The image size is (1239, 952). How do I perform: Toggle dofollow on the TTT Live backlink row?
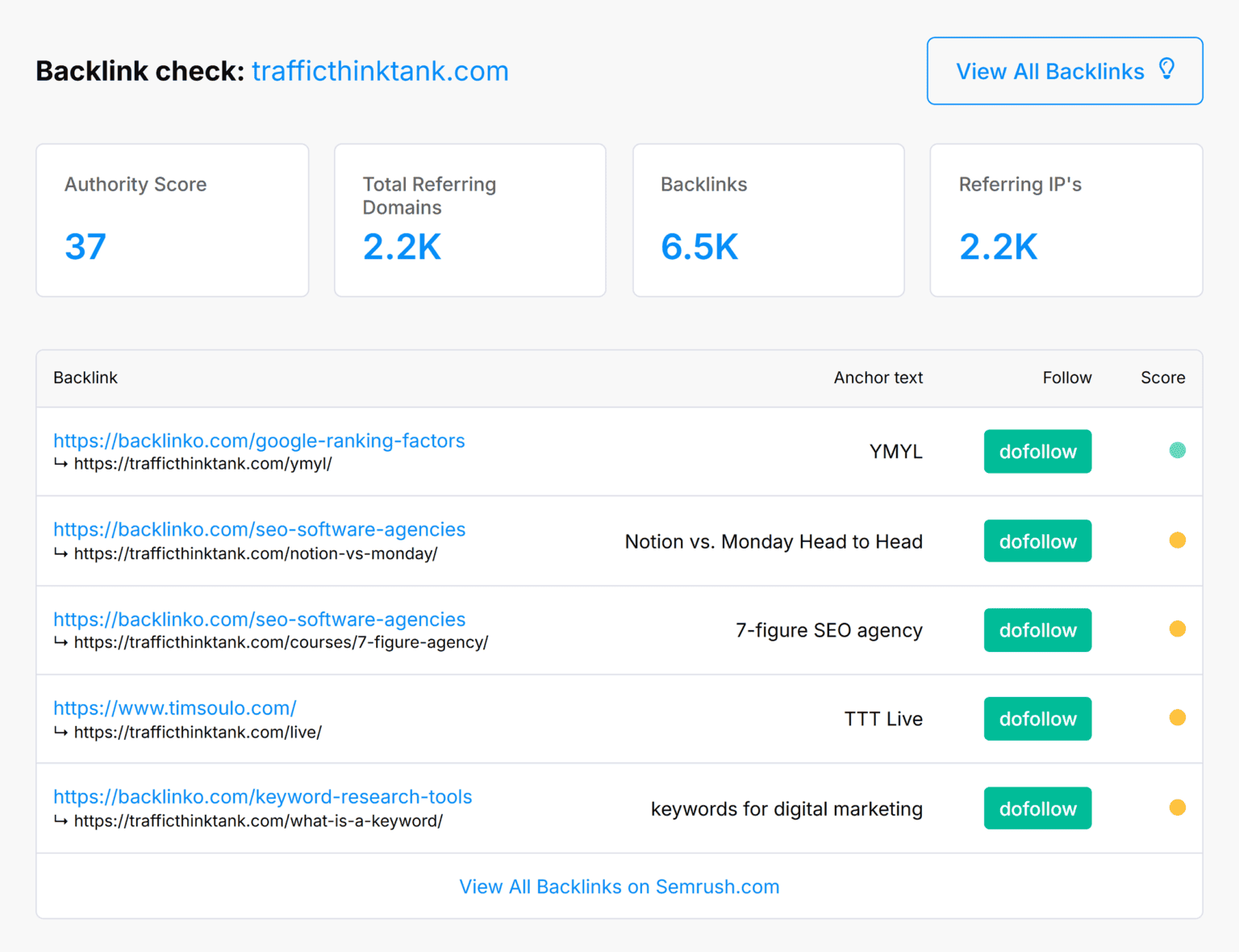1037,719
